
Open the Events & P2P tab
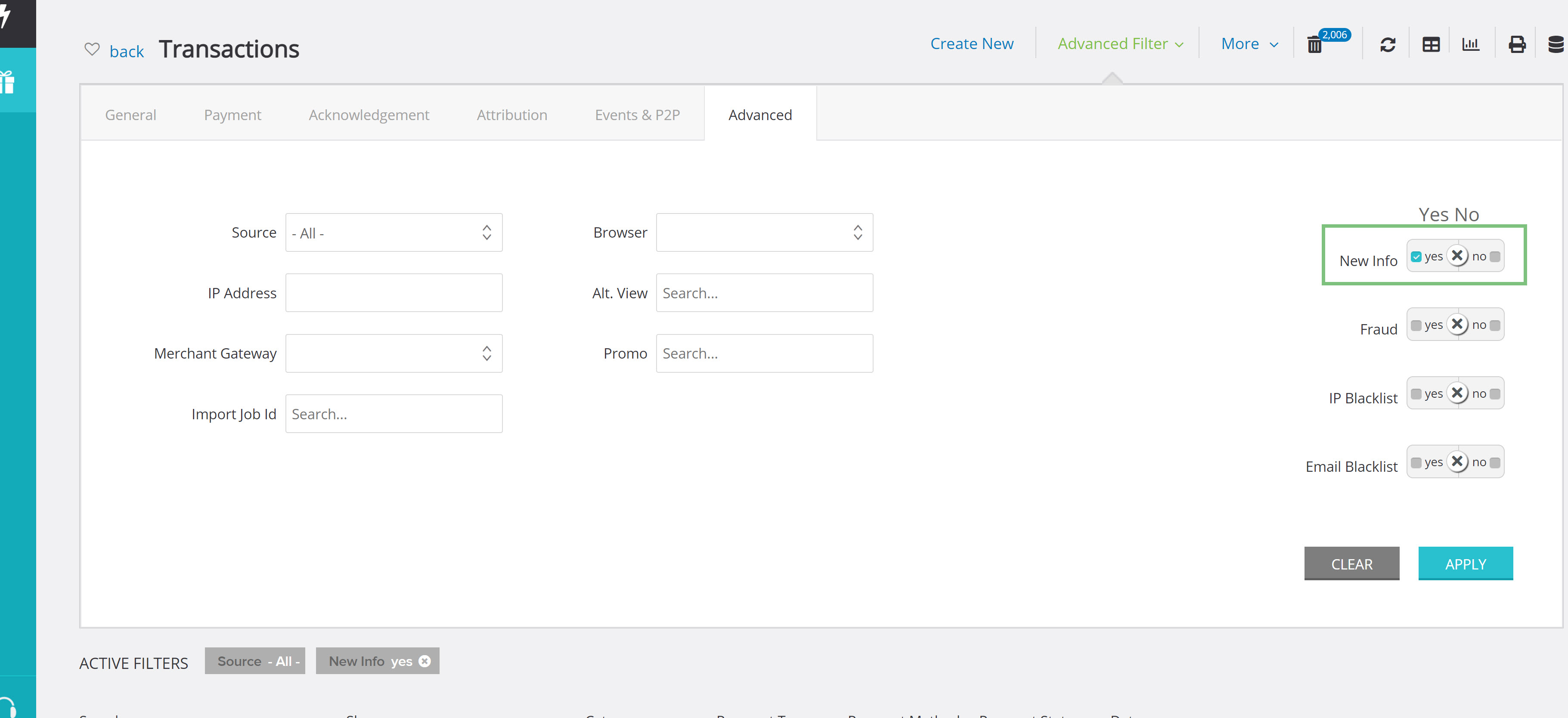637,115
